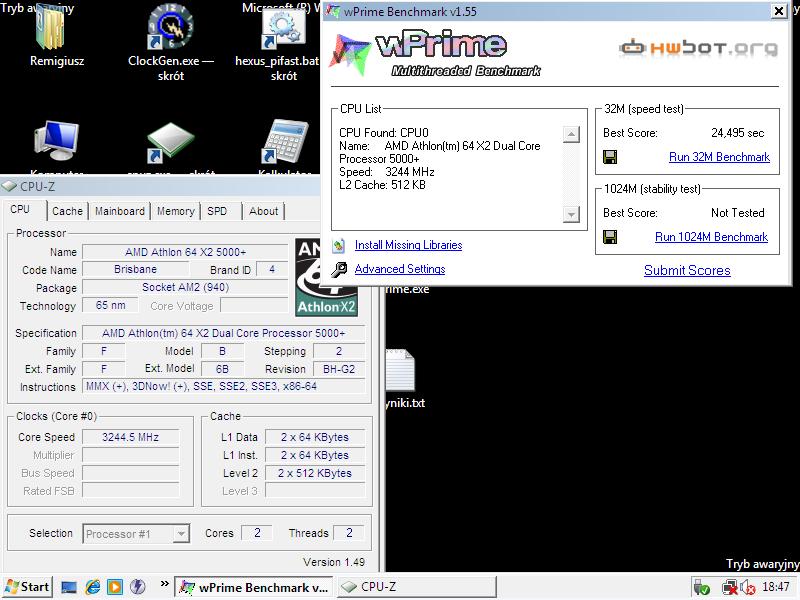Viewport: 800px width, 600px height.
Task: Open ClockGen.exe shortcut on desktop
Action: pos(170,27)
